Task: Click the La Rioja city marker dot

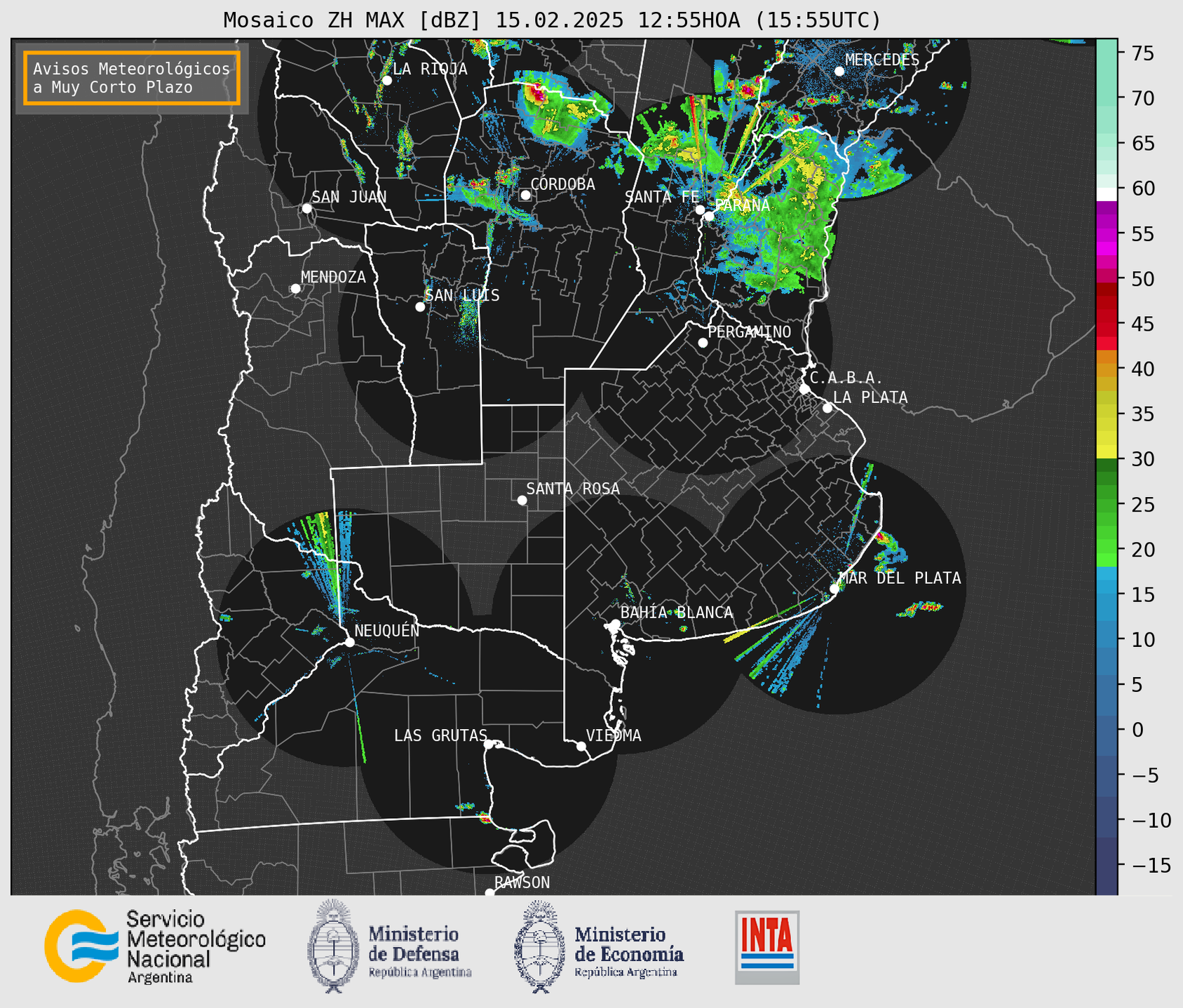Action: 386,81
